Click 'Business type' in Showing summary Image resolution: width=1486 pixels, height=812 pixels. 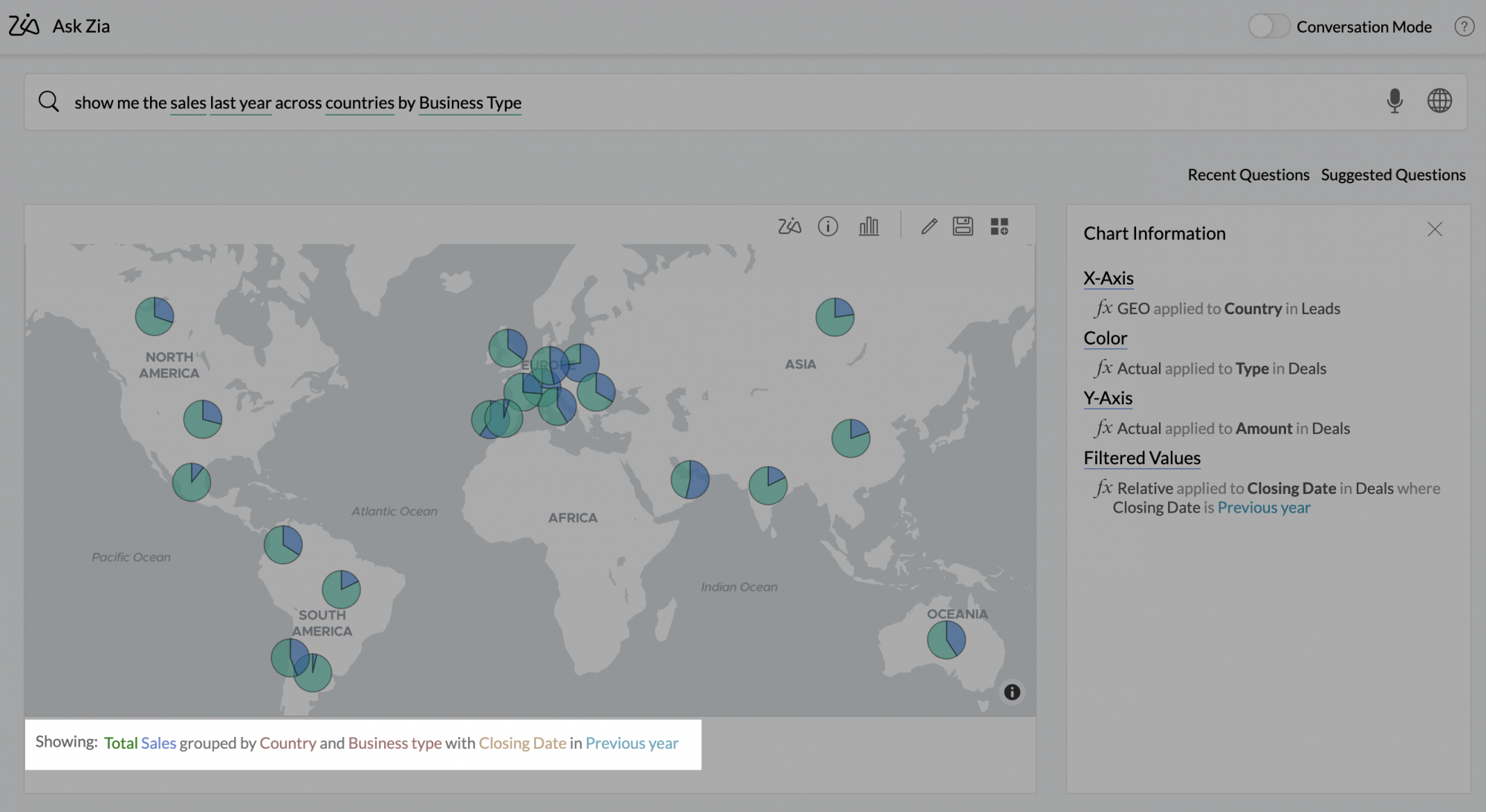point(395,743)
